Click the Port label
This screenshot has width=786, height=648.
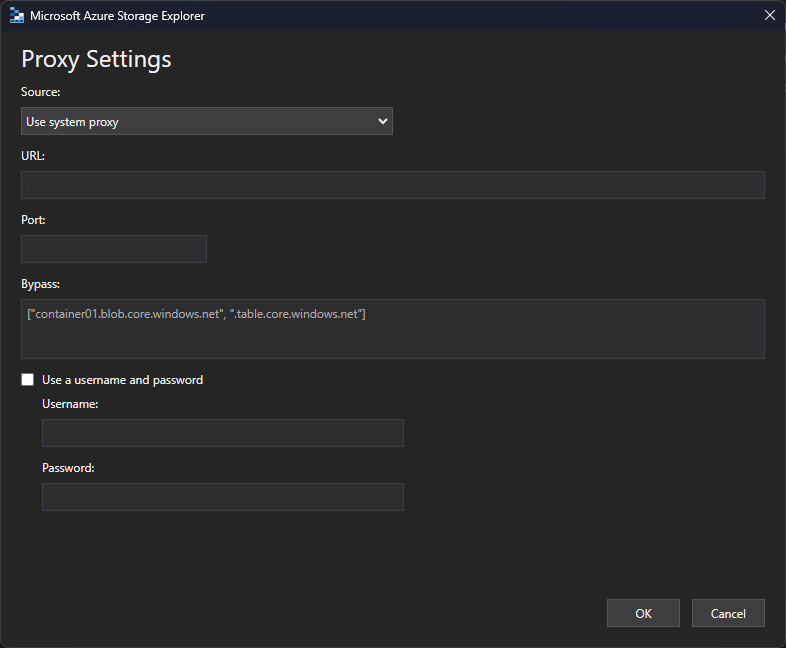tap(33, 220)
